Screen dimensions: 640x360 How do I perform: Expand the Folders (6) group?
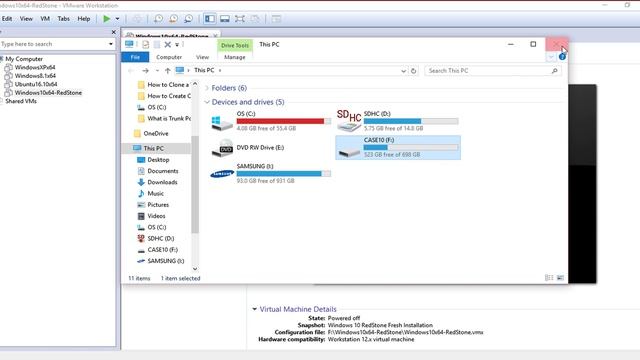click(x=207, y=88)
